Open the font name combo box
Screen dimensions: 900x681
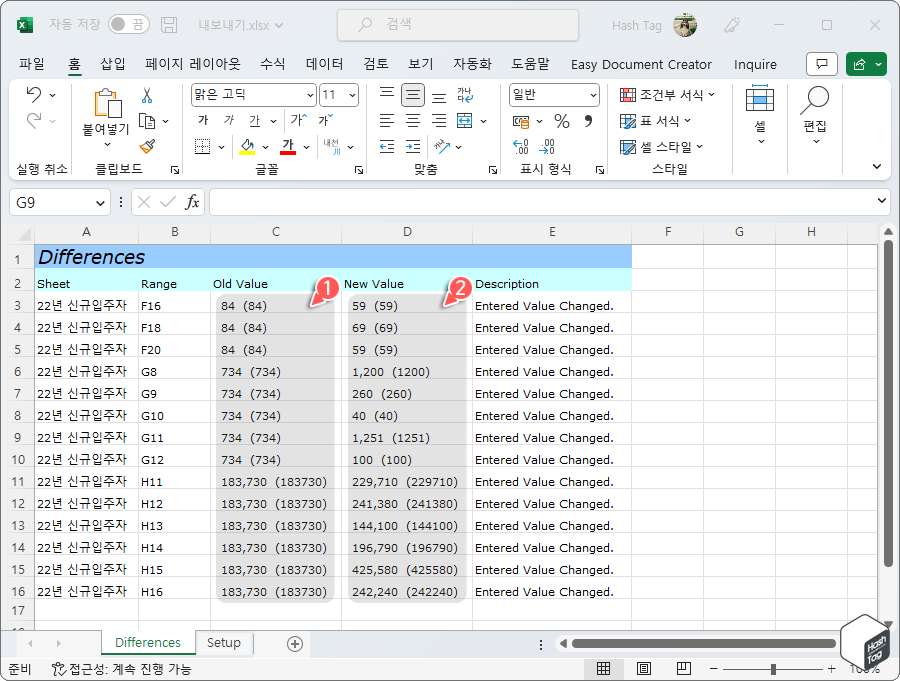pyautogui.click(x=254, y=95)
